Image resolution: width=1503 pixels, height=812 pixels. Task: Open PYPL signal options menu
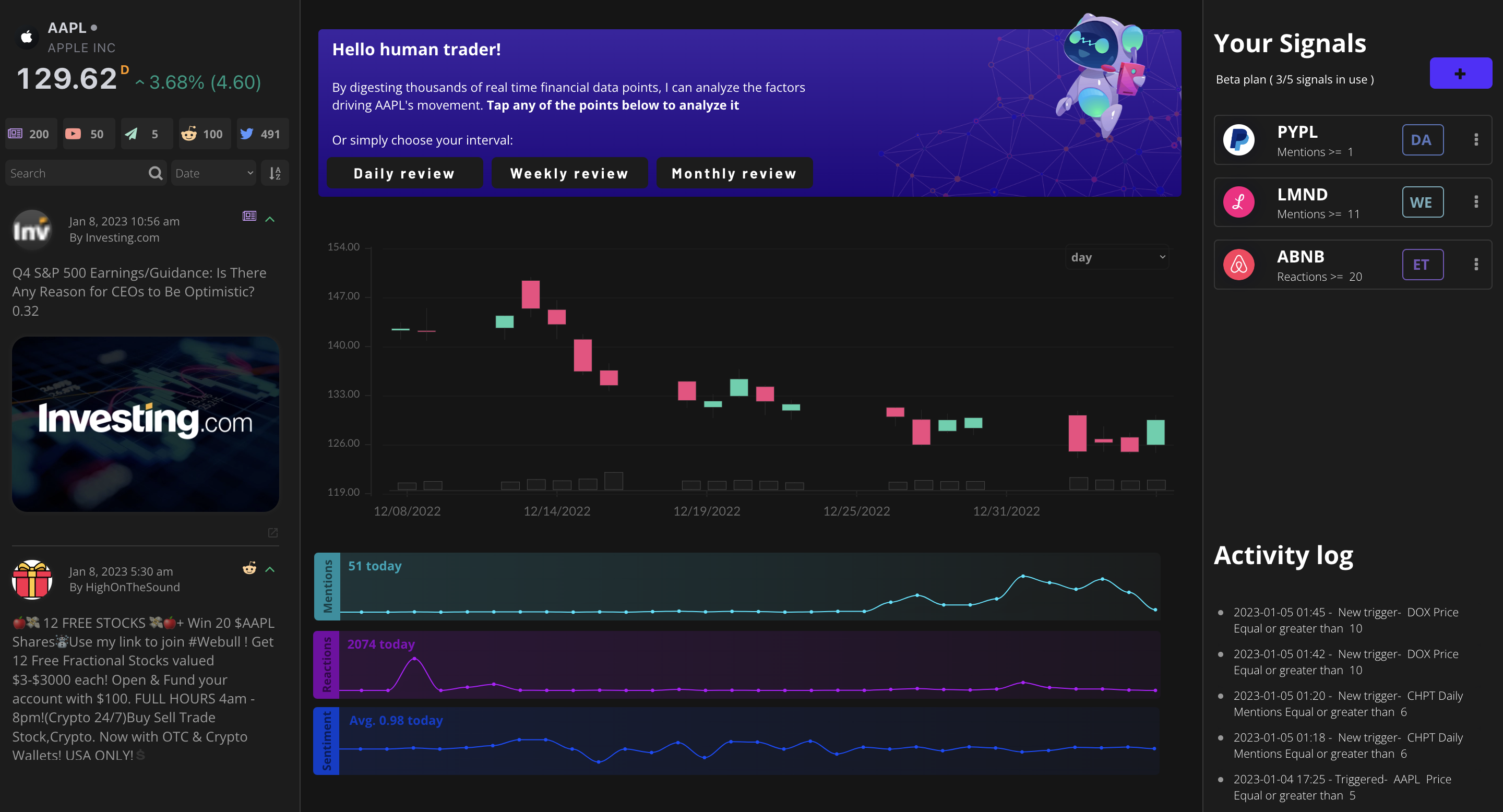(x=1476, y=140)
